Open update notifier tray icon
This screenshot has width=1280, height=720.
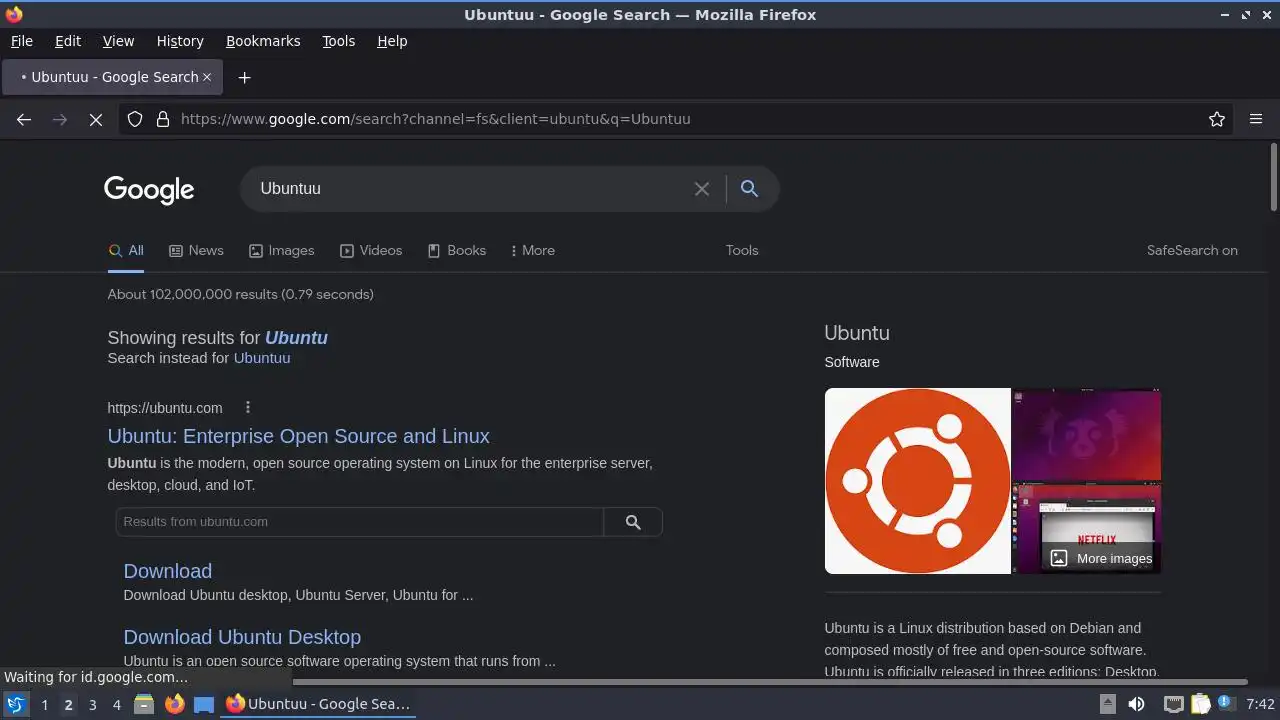1225,704
